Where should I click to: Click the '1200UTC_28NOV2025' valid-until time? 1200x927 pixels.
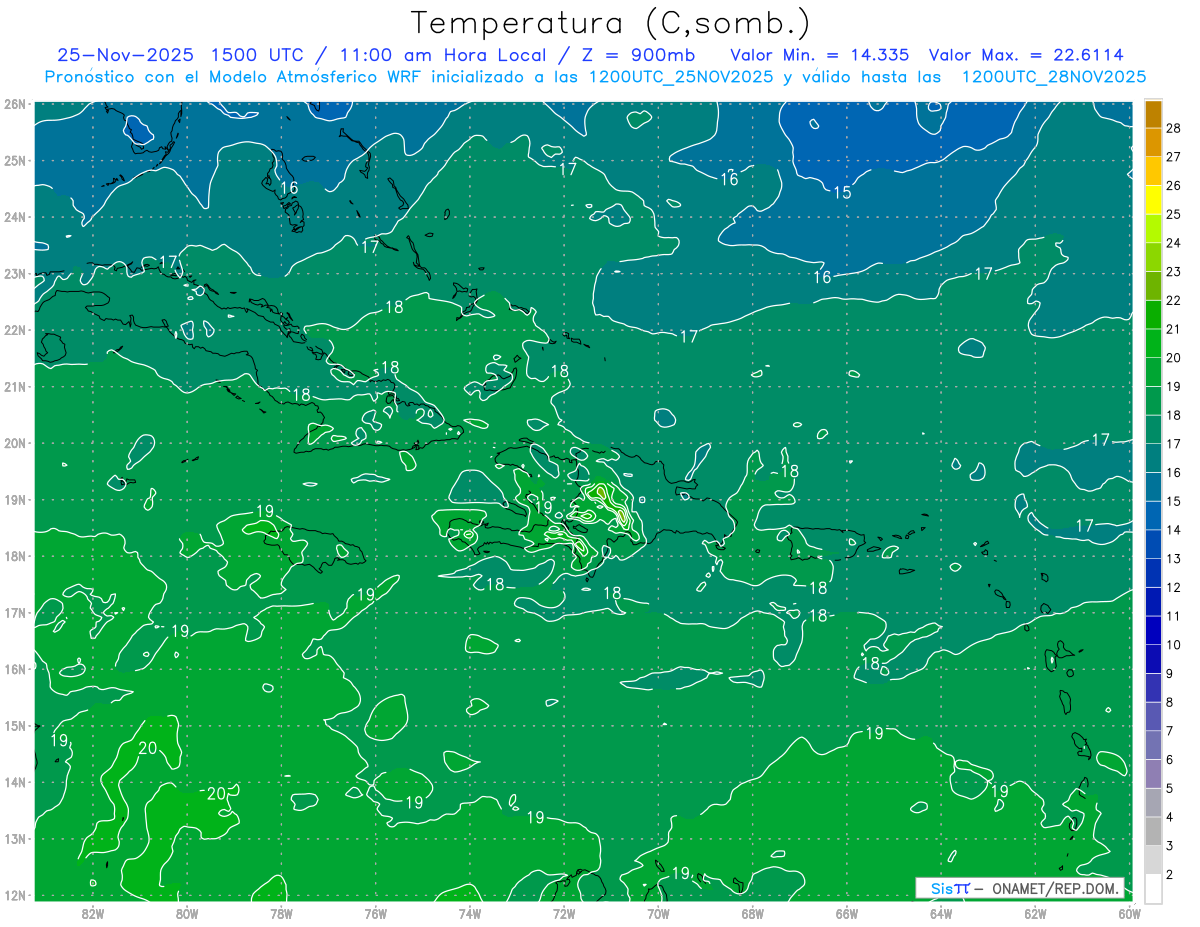click(x=1053, y=77)
